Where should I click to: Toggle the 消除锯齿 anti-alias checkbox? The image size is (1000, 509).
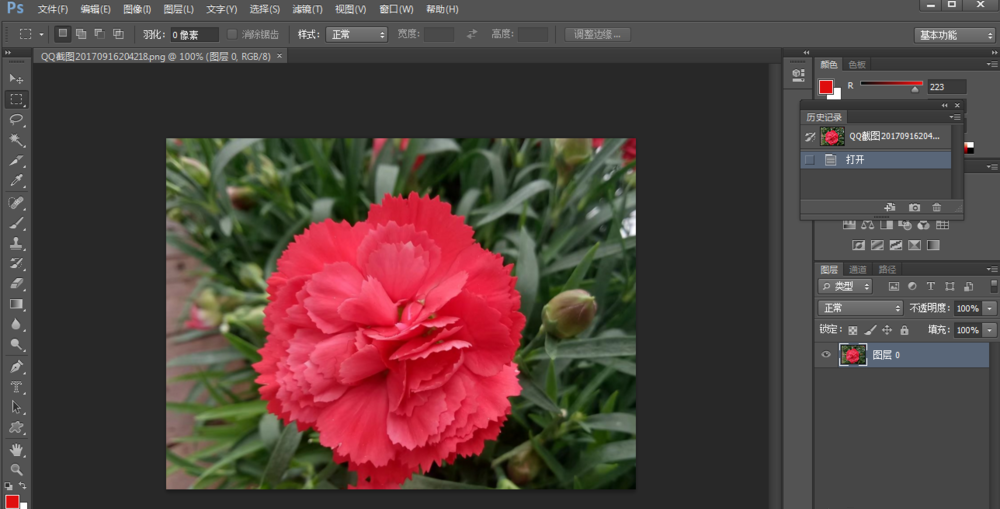(233, 34)
